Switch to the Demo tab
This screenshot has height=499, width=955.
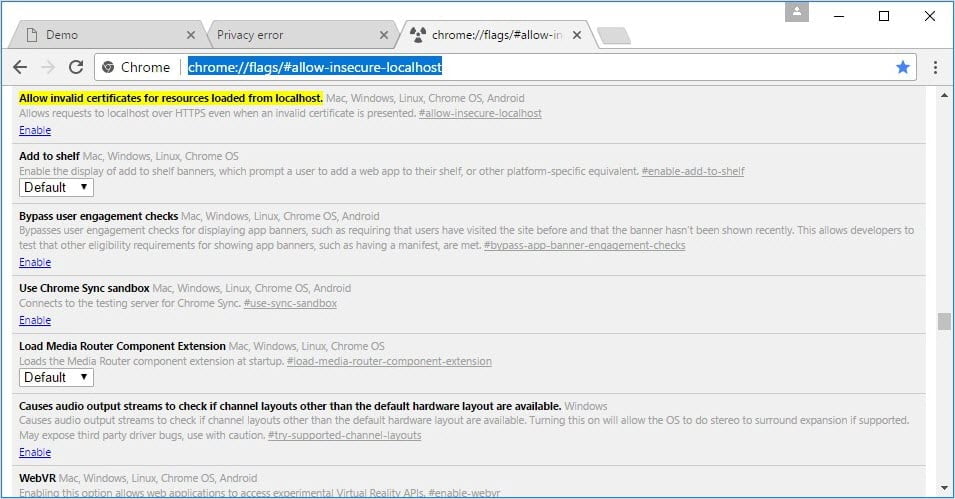tap(100, 35)
